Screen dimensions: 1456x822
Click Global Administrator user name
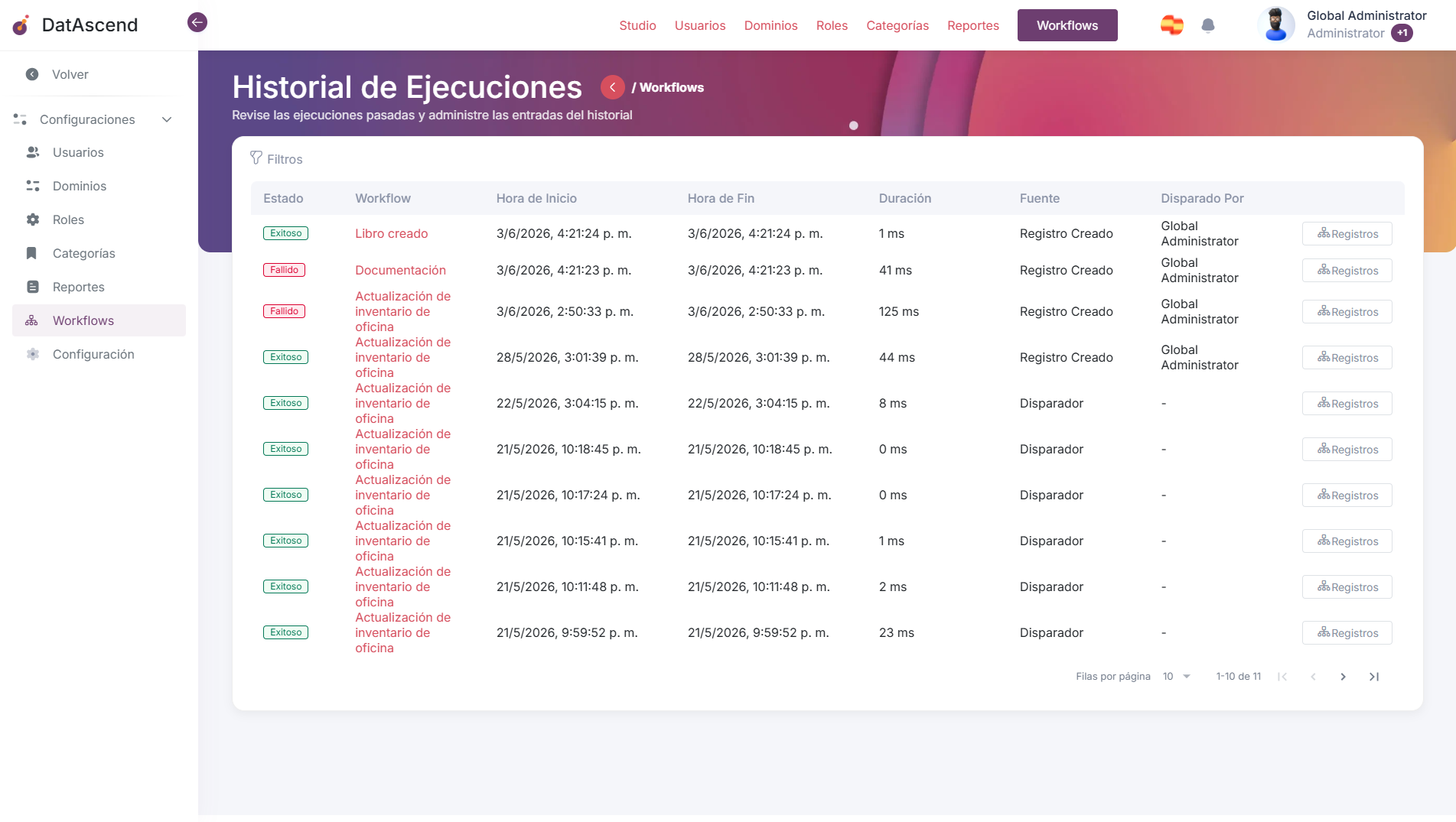[x=1366, y=15]
